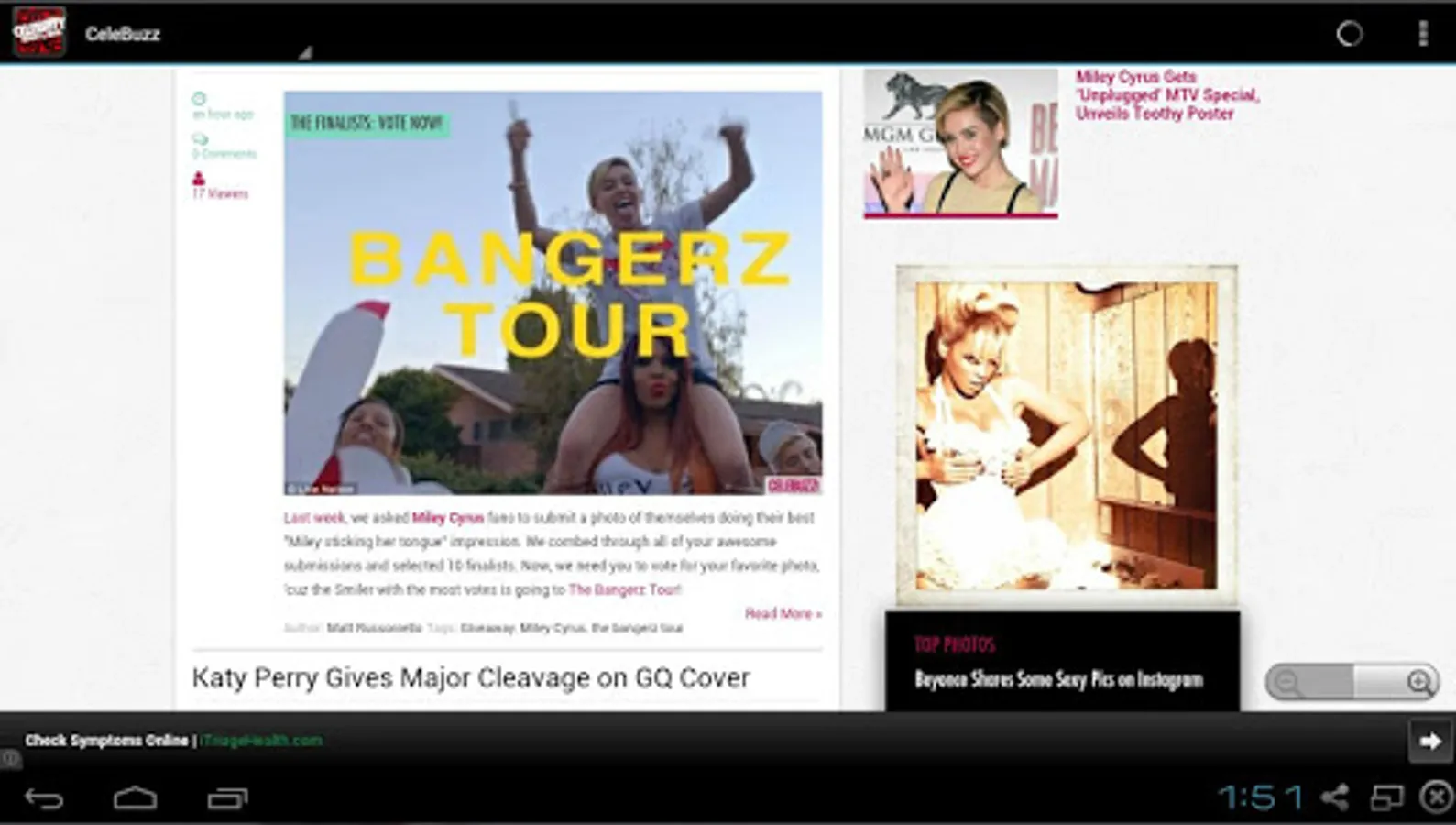The width and height of the screenshot is (1456, 825).
Task: Click the Top Photos heading
Action: (954, 644)
